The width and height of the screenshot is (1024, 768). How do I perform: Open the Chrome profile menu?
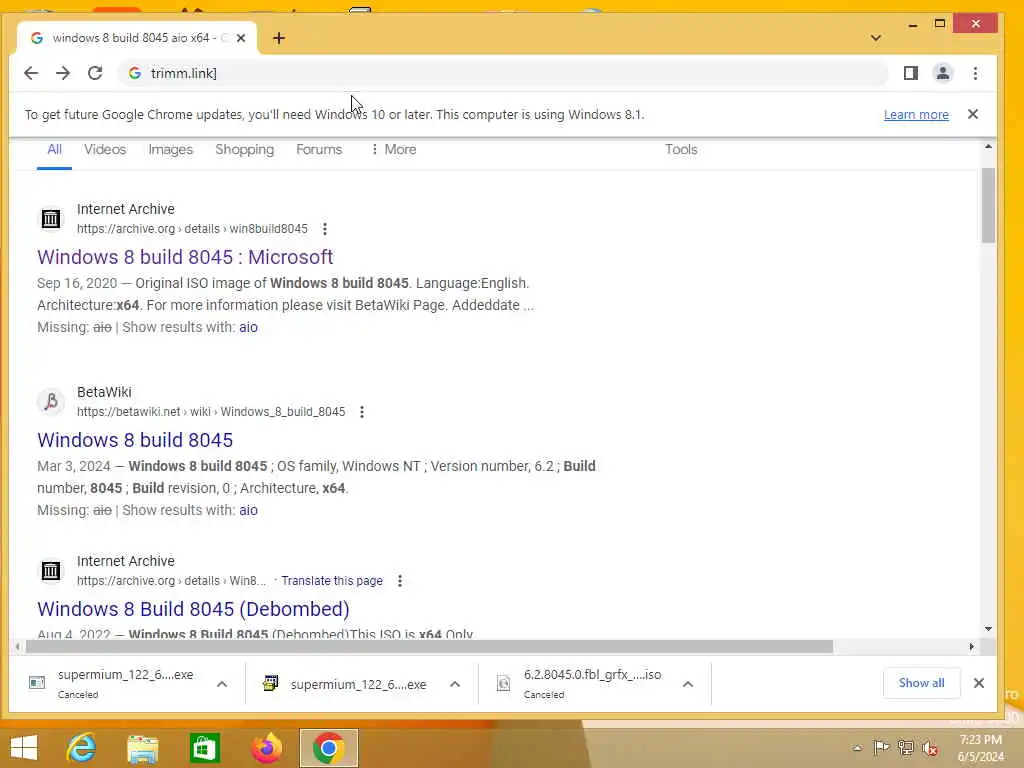click(x=942, y=73)
